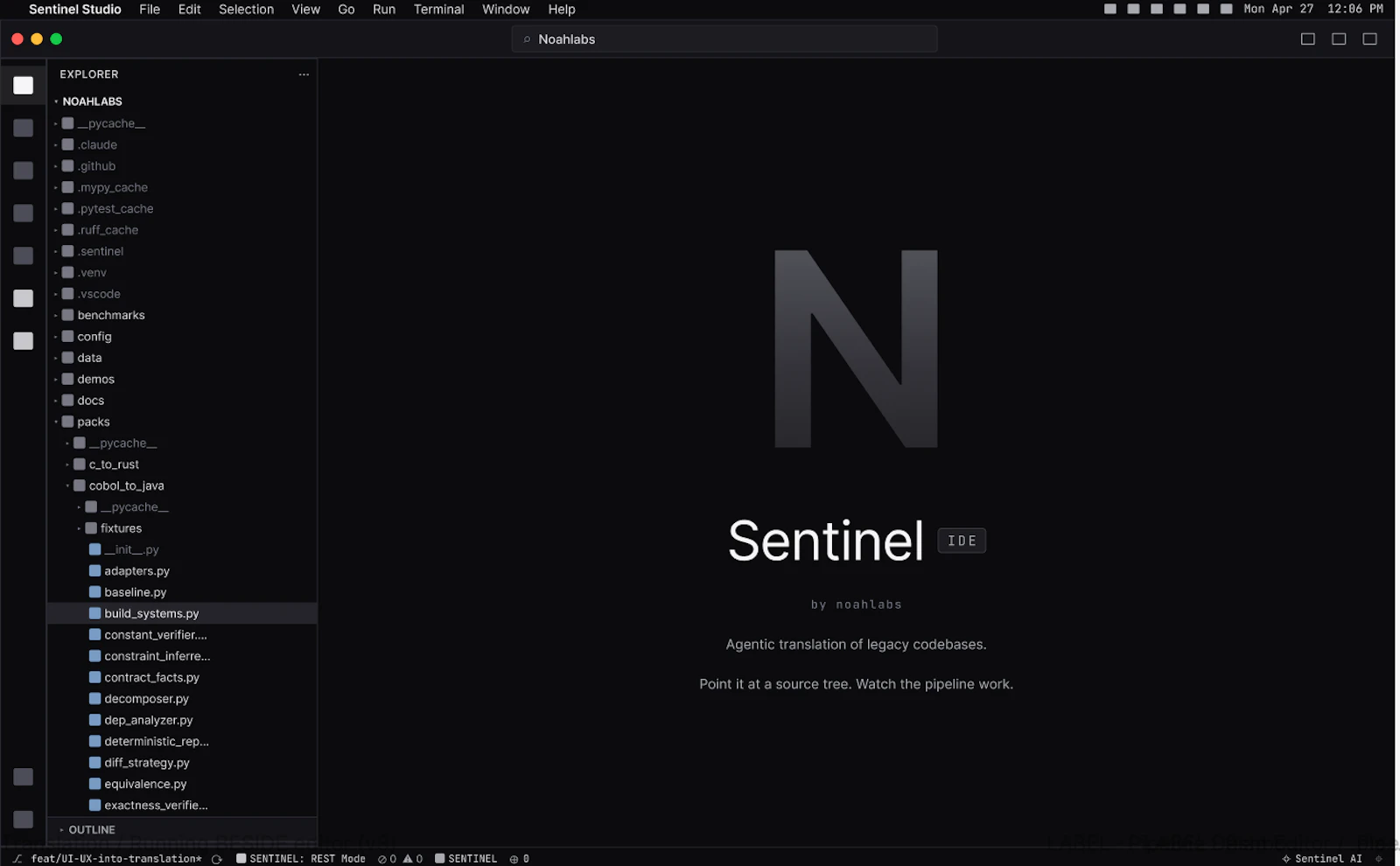Open constraint_inferre... file in the tree
This screenshot has height=866, width=1400.
(182, 656)
